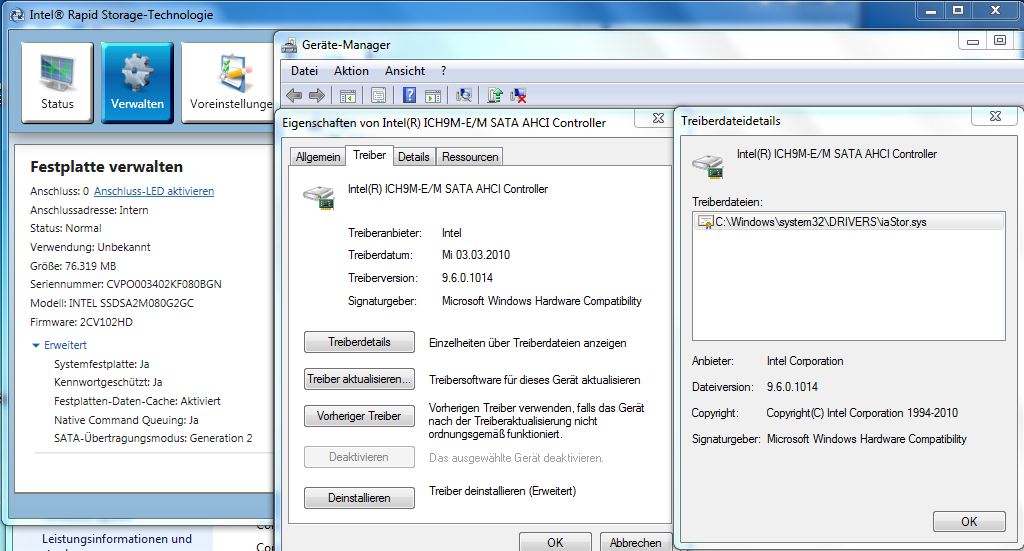
Task: Toggle the console tree toolbar icon in Geräte-Manager
Action: tap(347, 95)
